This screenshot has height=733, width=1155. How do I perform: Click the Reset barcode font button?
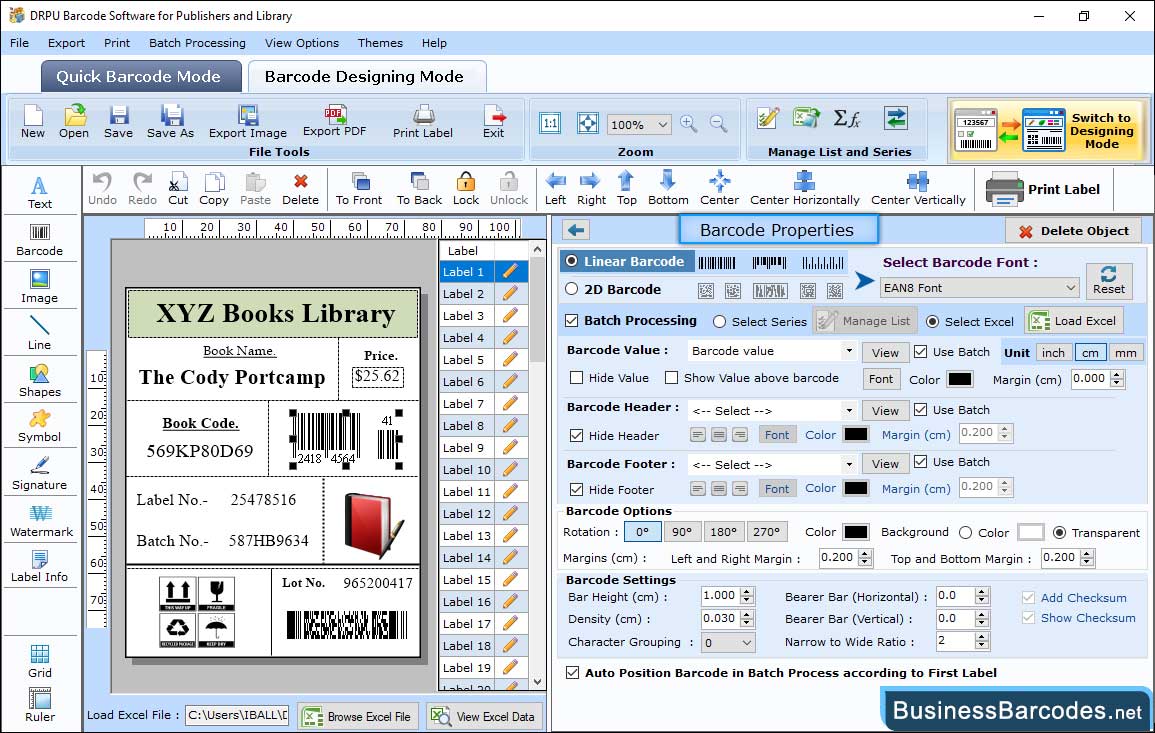(1109, 281)
